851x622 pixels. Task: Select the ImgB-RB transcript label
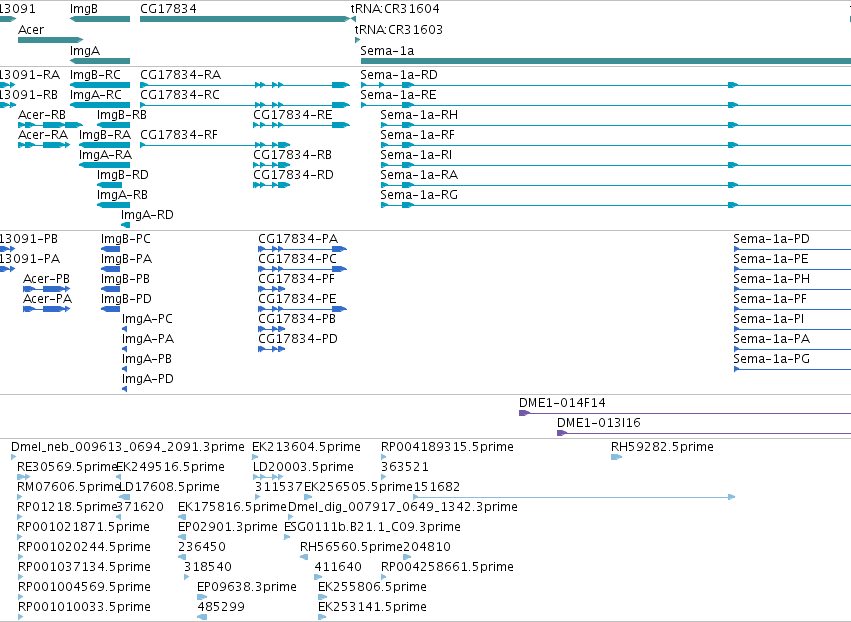pos(122,115)
